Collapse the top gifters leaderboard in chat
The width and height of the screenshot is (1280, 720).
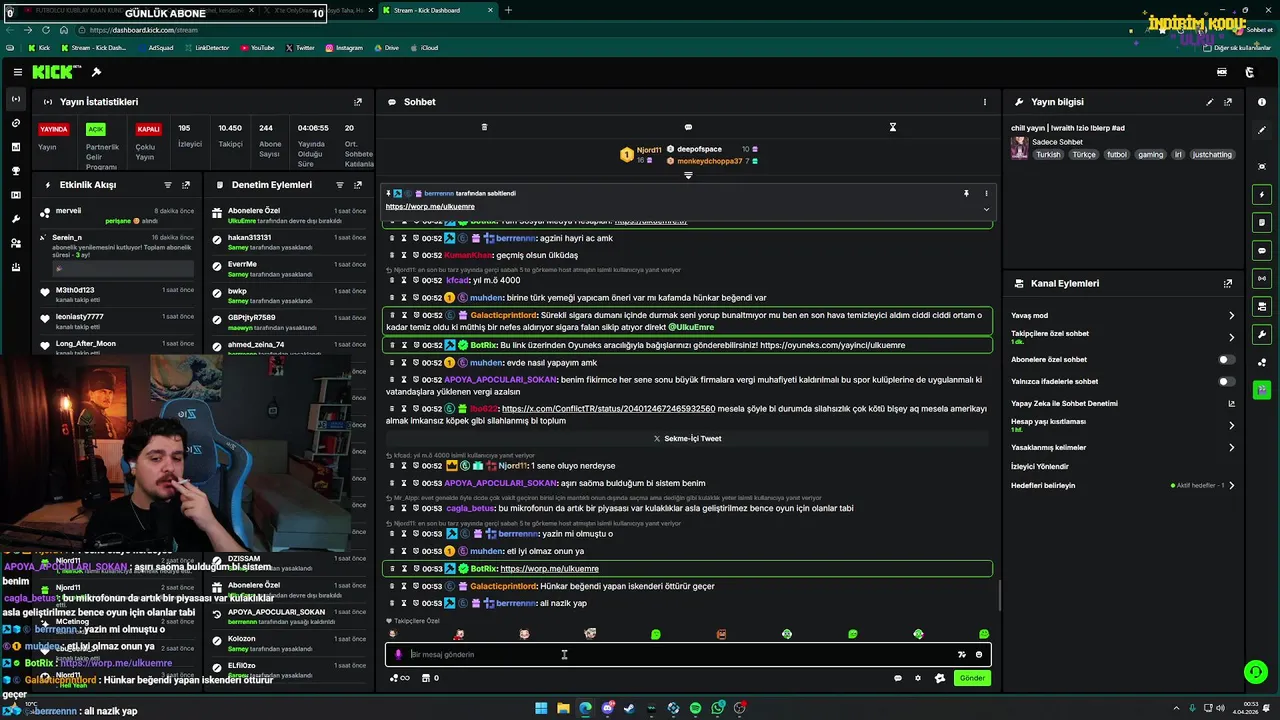(x=688, y=175)
